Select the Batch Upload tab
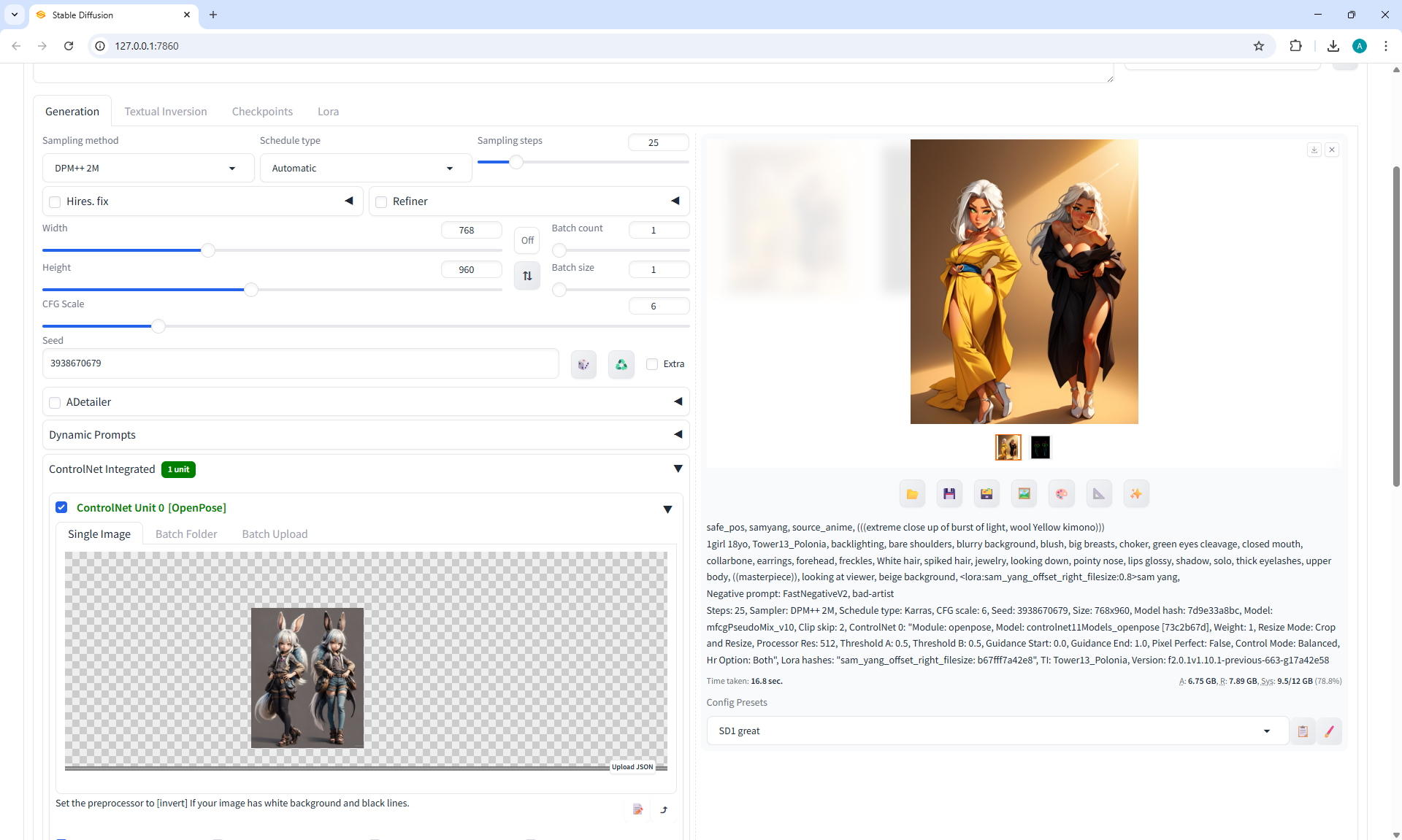Viewport: 1402px width, 840px height. [x=275, y=534]
